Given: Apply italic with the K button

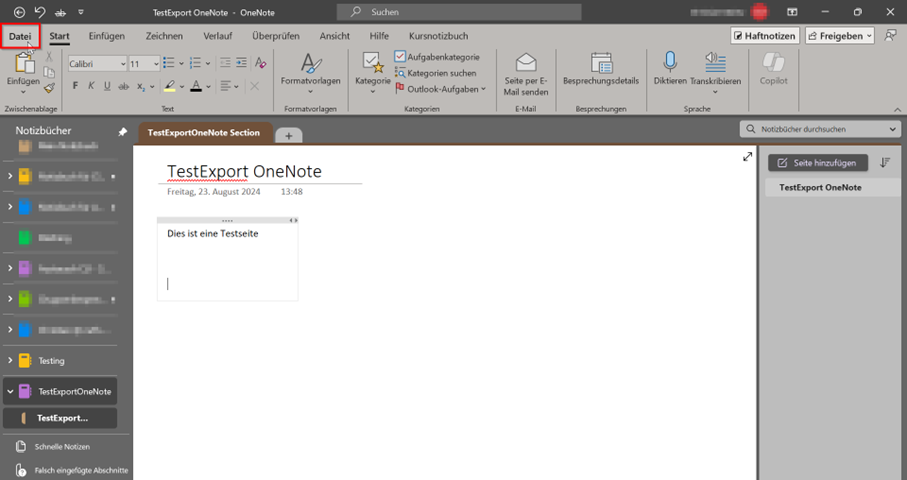Looking at the screenshot, I should (91, 86).
